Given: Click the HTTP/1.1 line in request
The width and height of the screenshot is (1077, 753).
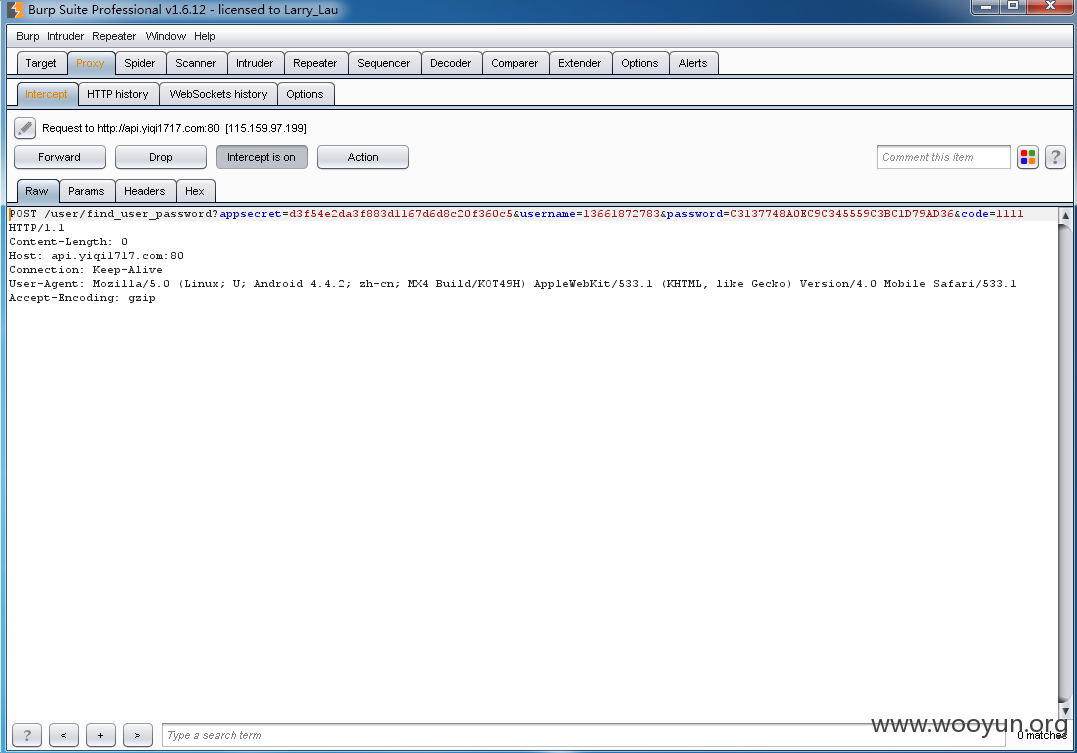Looking at the screenshot, I should (x=36, y=228).
